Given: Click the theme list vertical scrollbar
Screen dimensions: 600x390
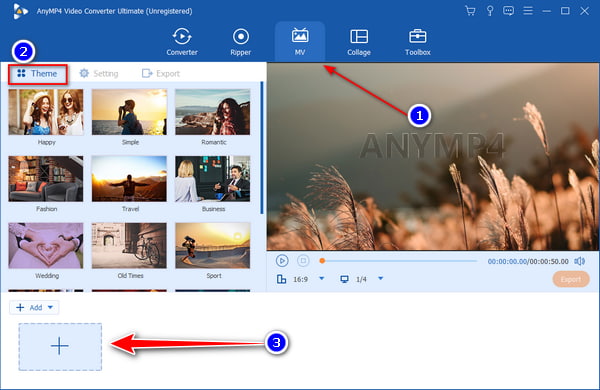Looking at the screenshot, I should coord(262,148).
